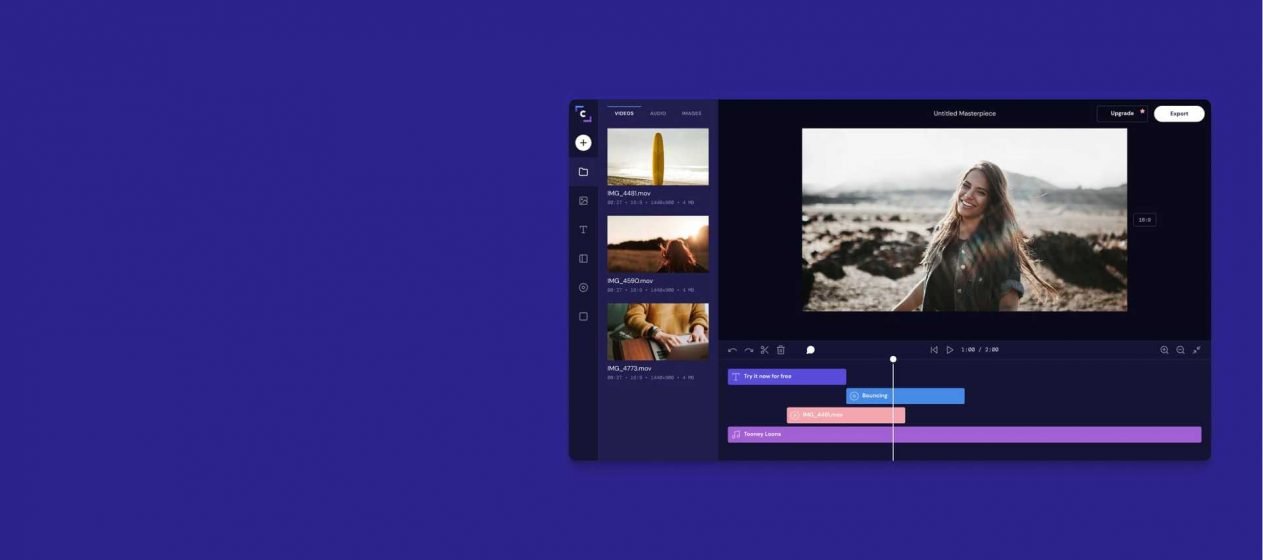
Task: Switch to the Images tab
Action: tap(691, 113)
